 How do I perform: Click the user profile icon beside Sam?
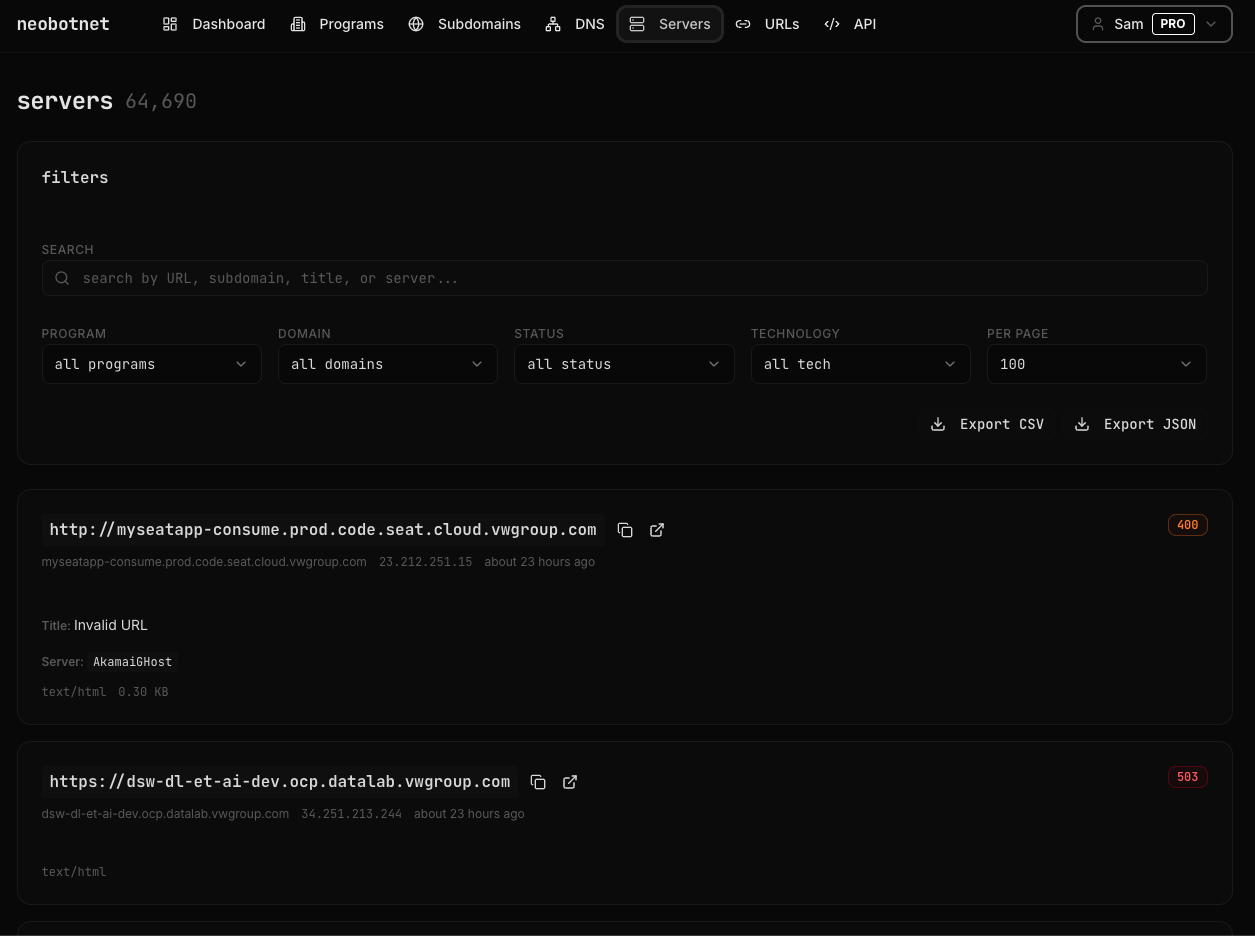pyautogui.click(x=1098, y=24)
